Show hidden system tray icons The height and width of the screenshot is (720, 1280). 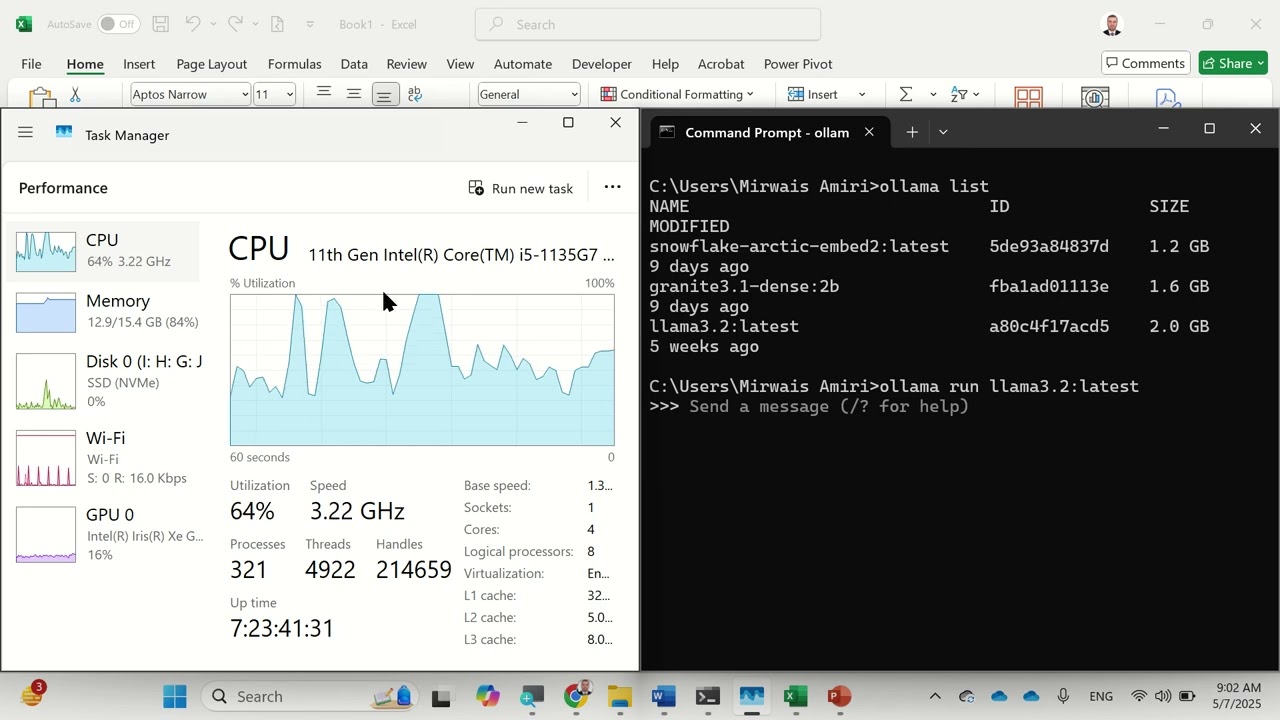[935, 696]
